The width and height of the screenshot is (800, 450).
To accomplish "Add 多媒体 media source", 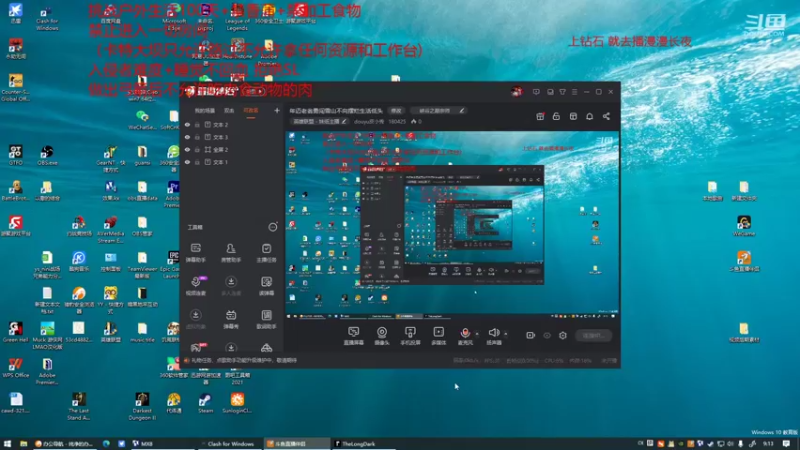I will pyautogui.click(x=438, y=336).
